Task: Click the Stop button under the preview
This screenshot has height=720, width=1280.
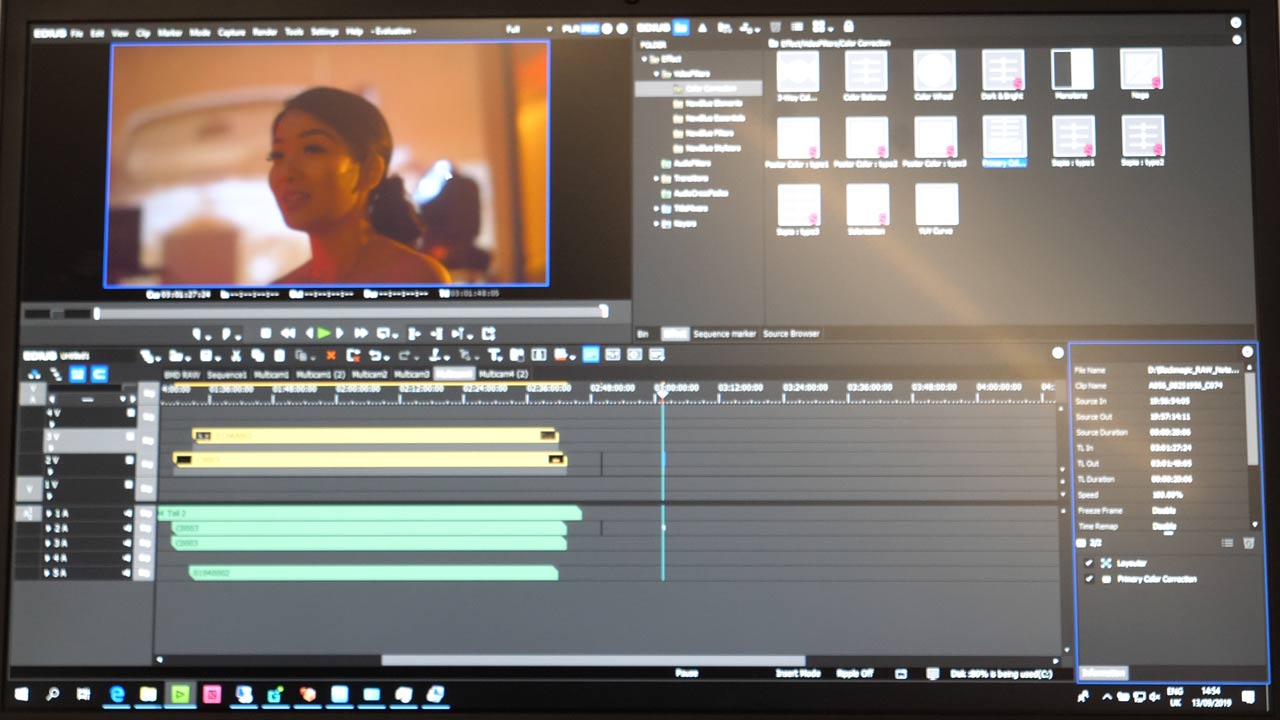Action: point(266,334)
